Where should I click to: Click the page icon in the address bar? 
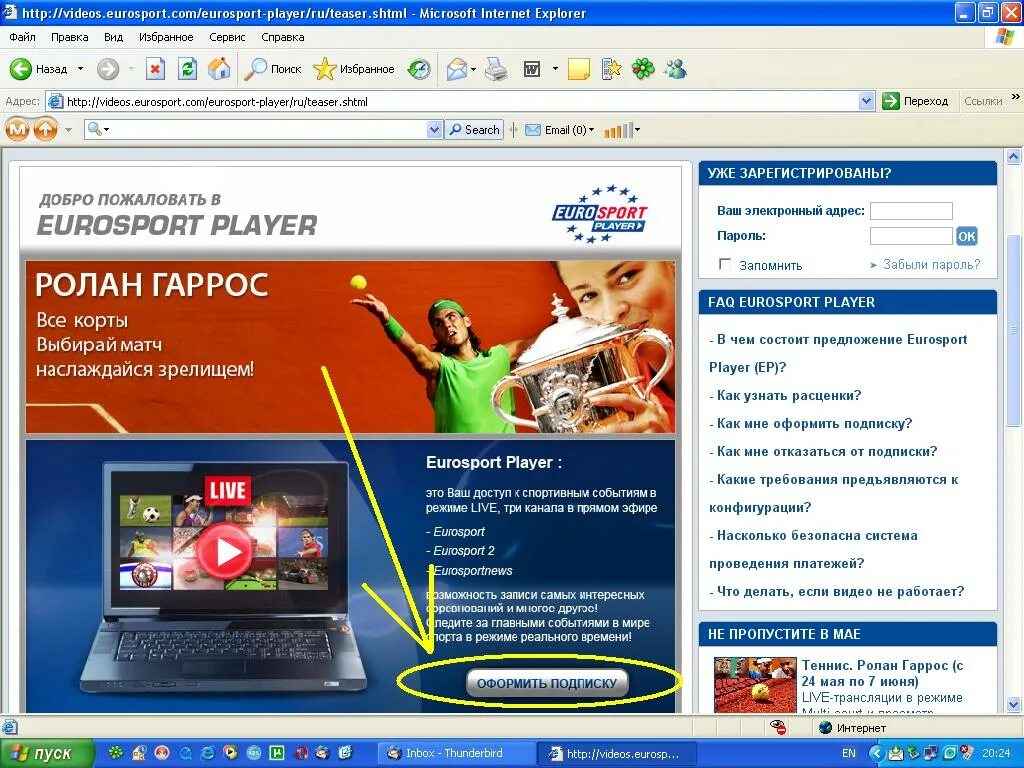[56, 101]
